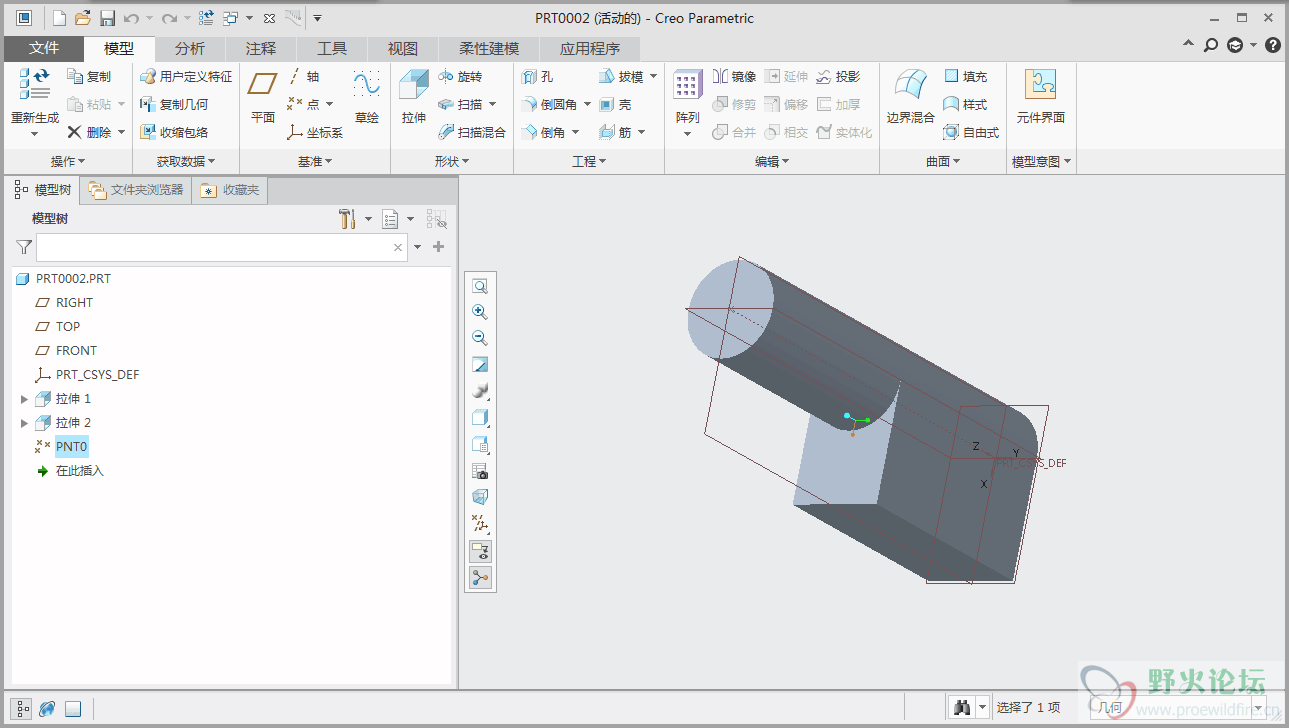The height and width of the screenshot is (728, 1289).
Task: Toggle full screen icon in status bar
Action: 73,708
